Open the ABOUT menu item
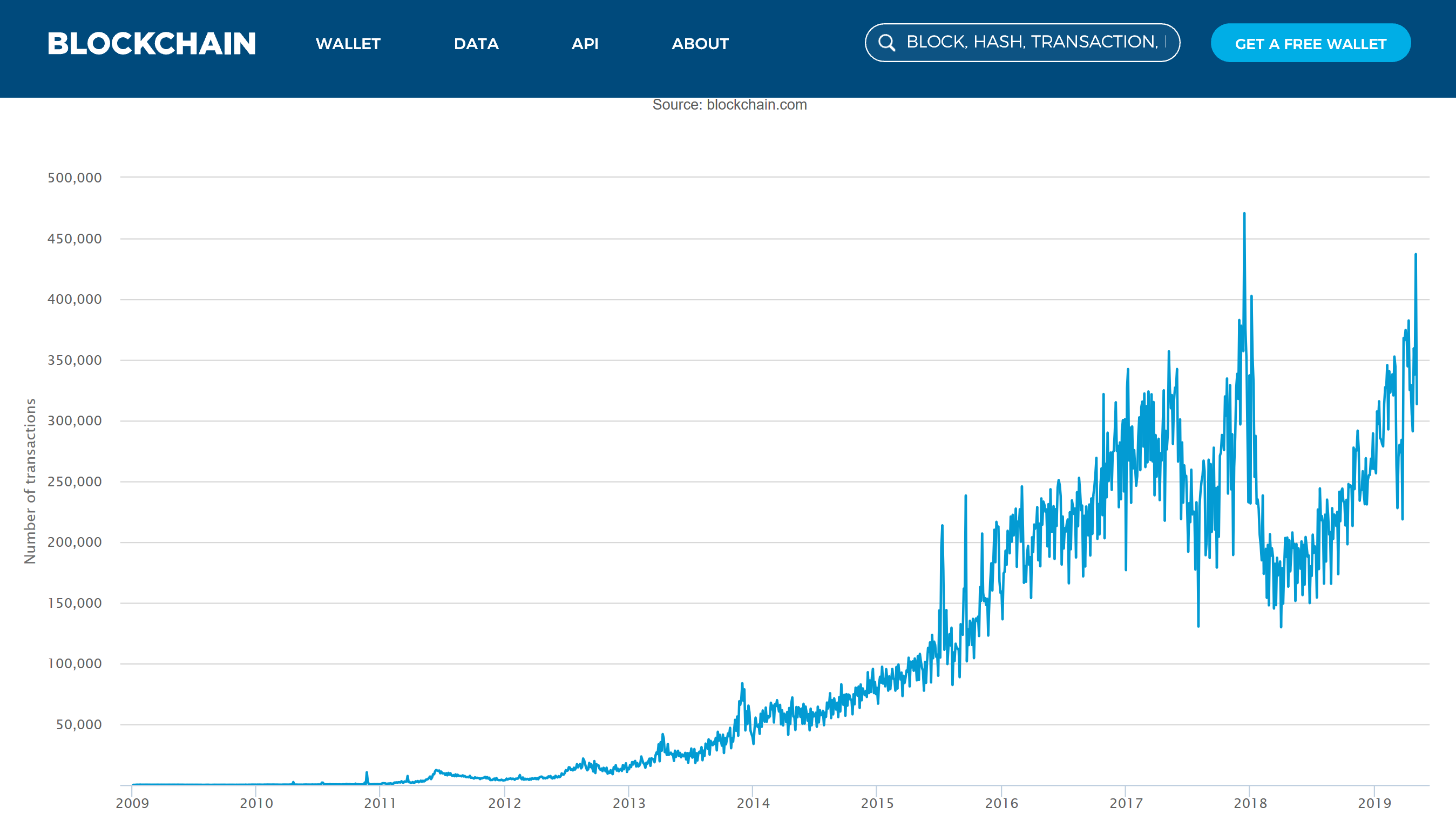1456x821 pixels. [700, 44]
